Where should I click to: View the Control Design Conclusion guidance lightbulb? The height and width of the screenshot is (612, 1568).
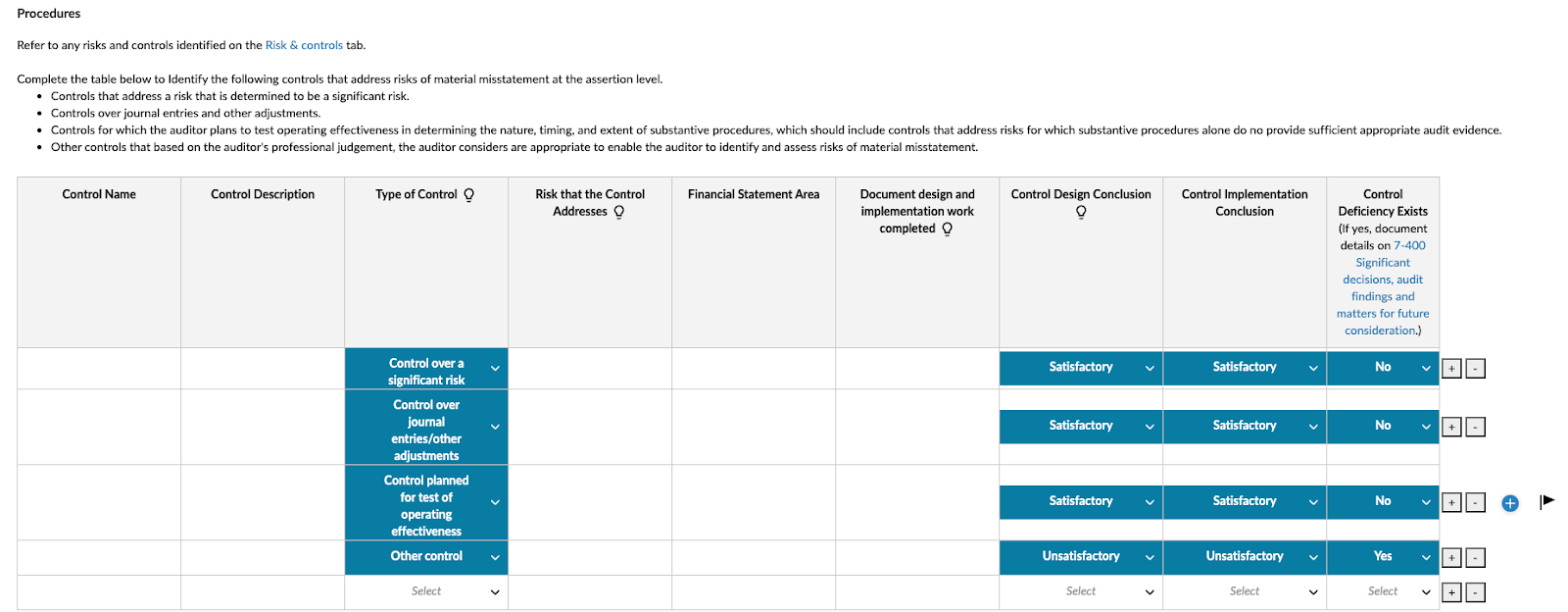tap(1080, 211)
